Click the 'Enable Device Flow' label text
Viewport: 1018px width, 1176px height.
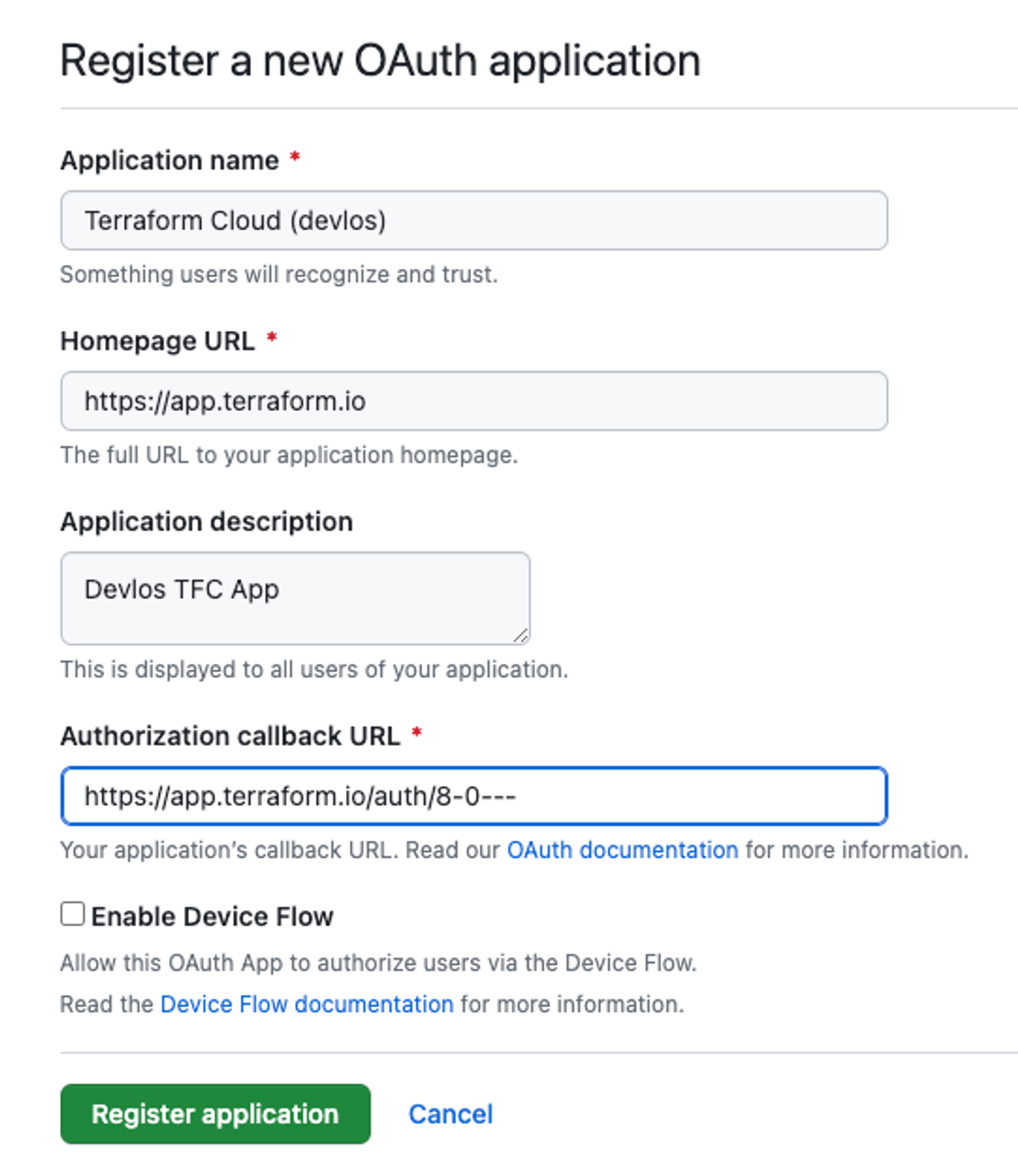(x=212, y=916)
